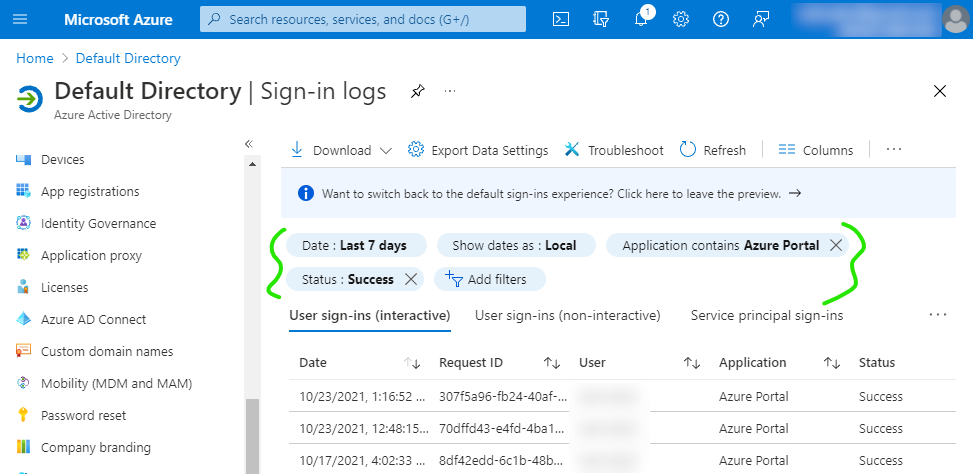Sort by the Application column arrows

point(832,364)
